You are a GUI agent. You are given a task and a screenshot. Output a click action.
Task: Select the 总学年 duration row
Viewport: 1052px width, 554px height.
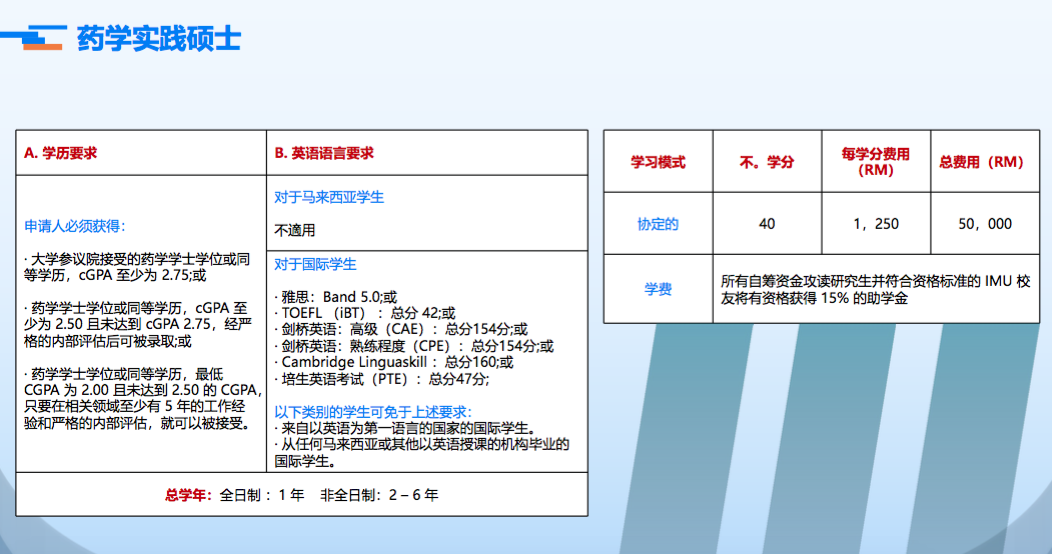point(301,494)
